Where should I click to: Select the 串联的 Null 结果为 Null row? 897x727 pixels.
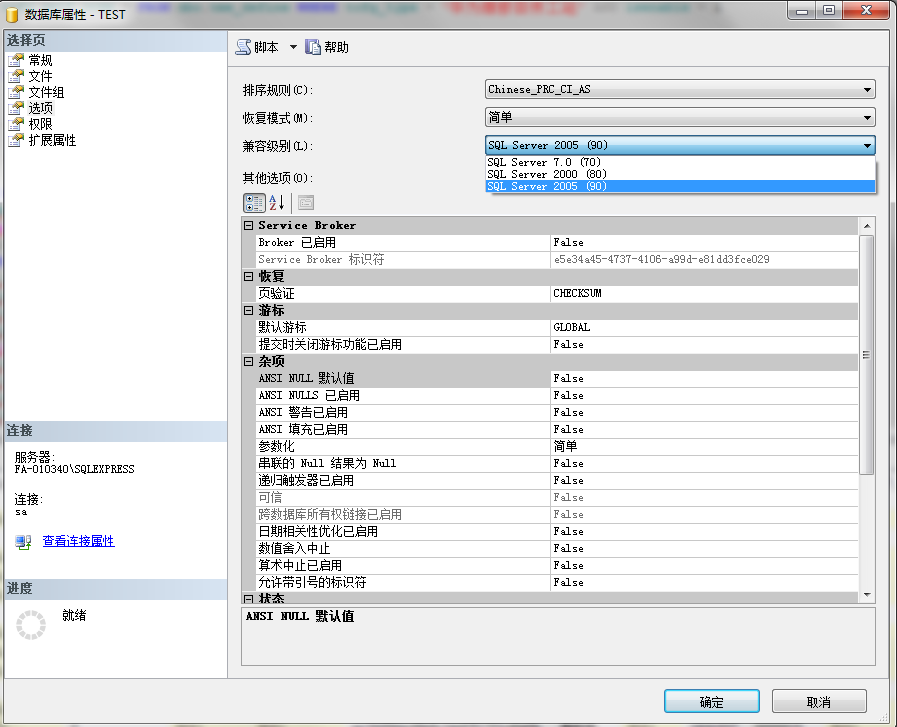(x=557, y=463)
